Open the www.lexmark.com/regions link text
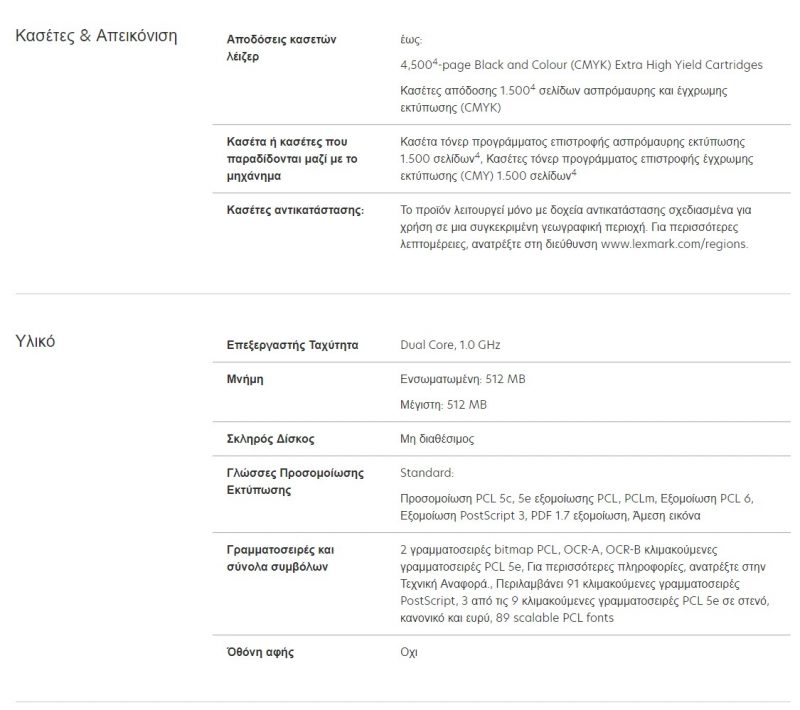Screen dimensions: 800x710 [x=674, y=244]
